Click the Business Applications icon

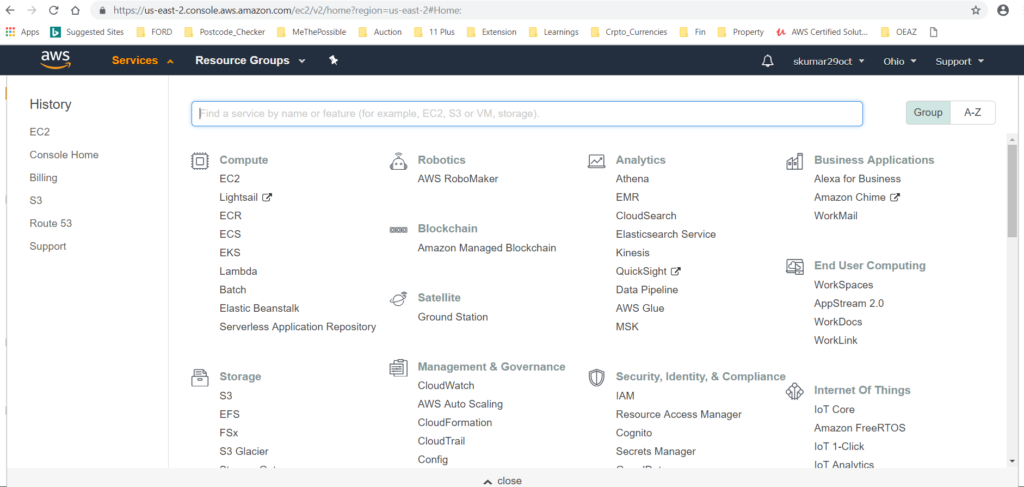(x=794, y=161)
